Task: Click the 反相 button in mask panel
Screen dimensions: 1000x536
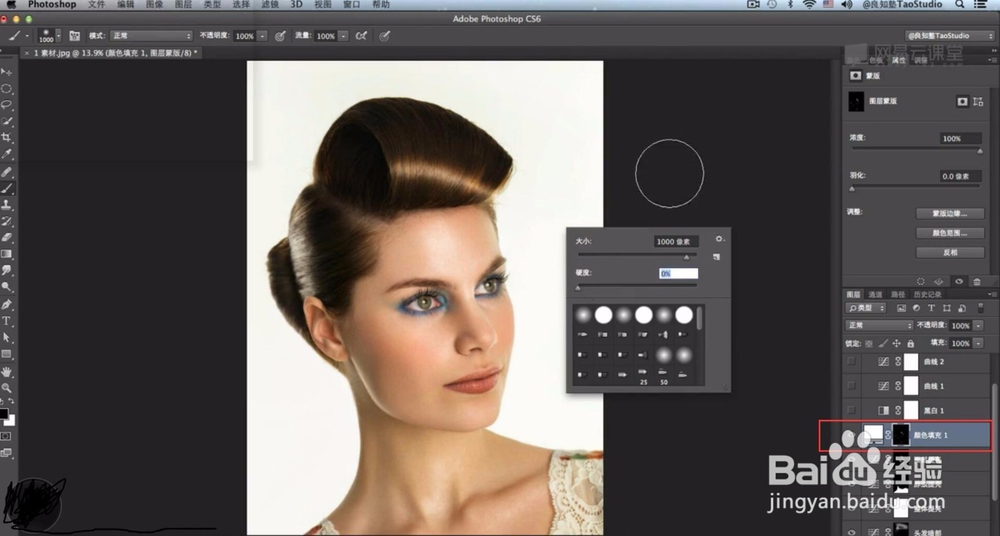Action: click(949, 252)
